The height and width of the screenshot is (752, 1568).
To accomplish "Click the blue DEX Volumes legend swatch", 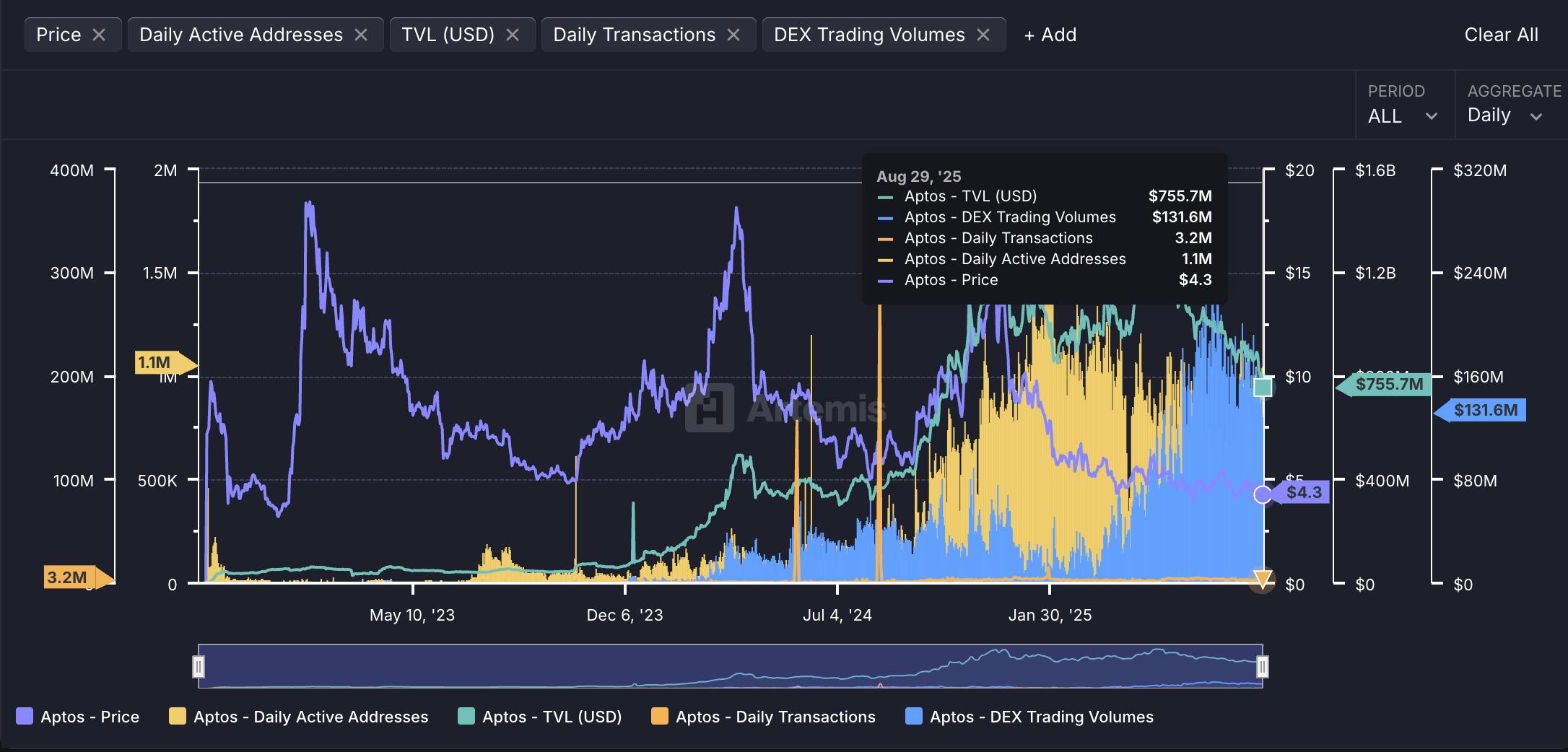I will pyautogui.click(x=914, y=717).
